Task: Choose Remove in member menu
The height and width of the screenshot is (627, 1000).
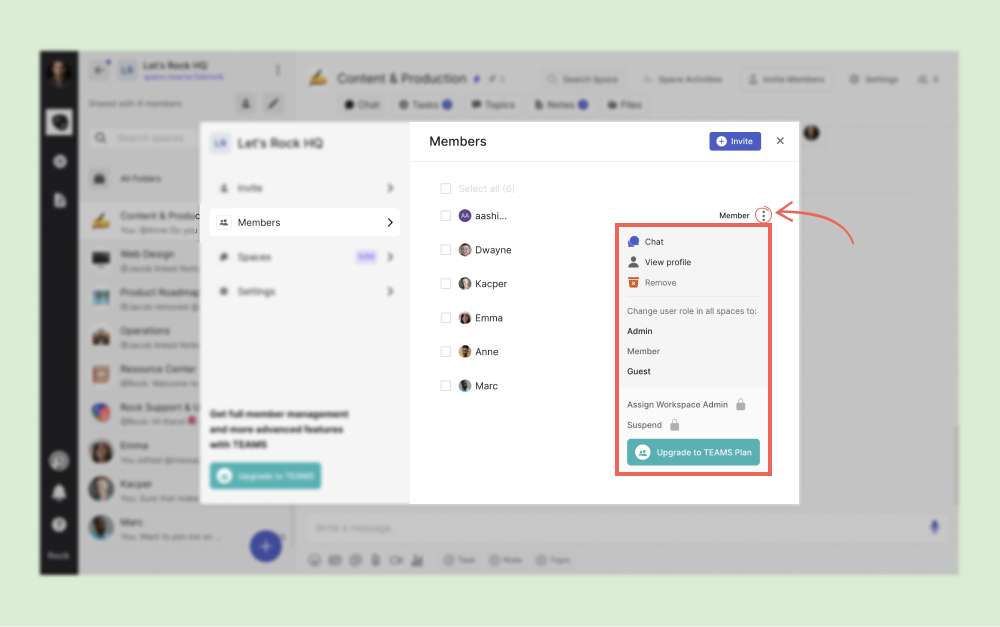Action: (x=660, y=283)
